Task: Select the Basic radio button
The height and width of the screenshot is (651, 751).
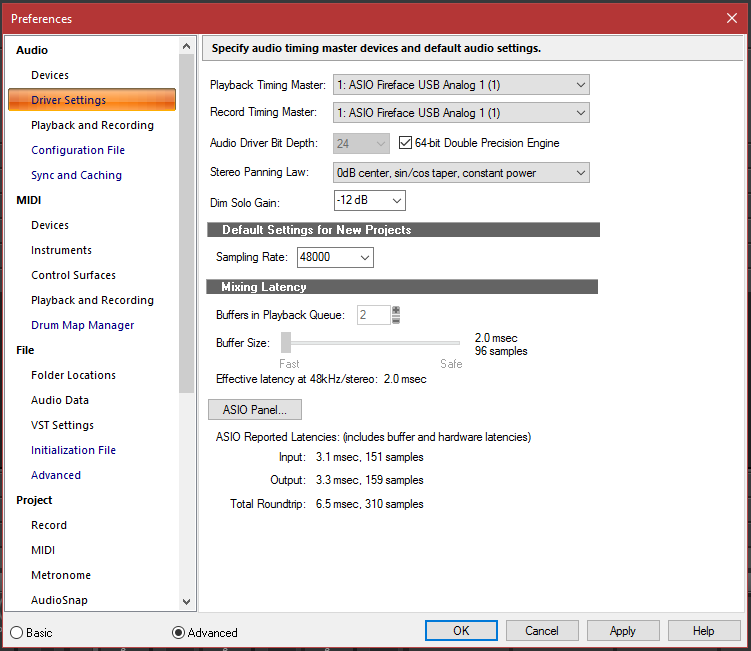Action: tap(16, 632)
